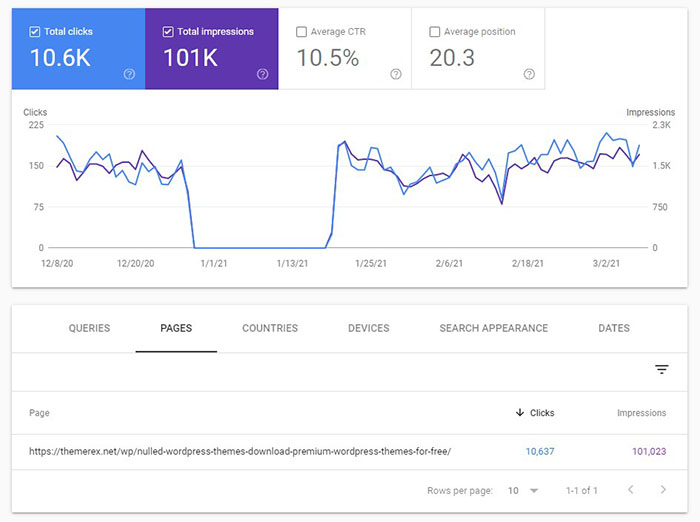Click help icon on Total clicks card
Viewport: 700px width, 522px height.
click(129, 74)
